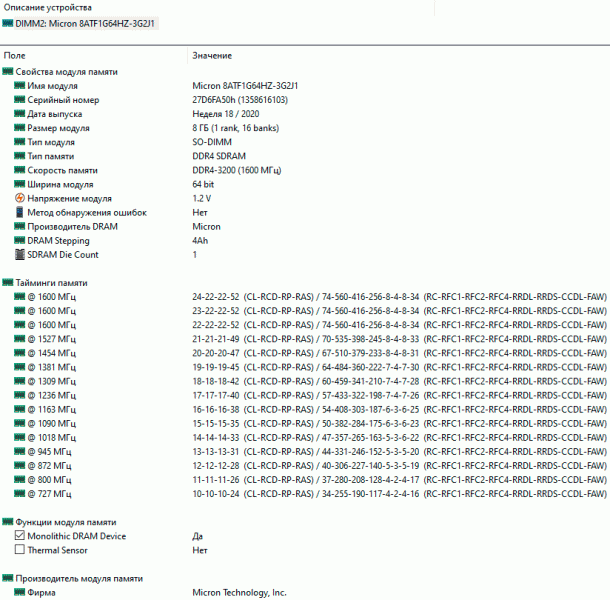Image resolution: width=610 pixels, height=600 pixels.
Task: Select the timing row starting with '23-22-22-52'
Action: coord(400,311)
